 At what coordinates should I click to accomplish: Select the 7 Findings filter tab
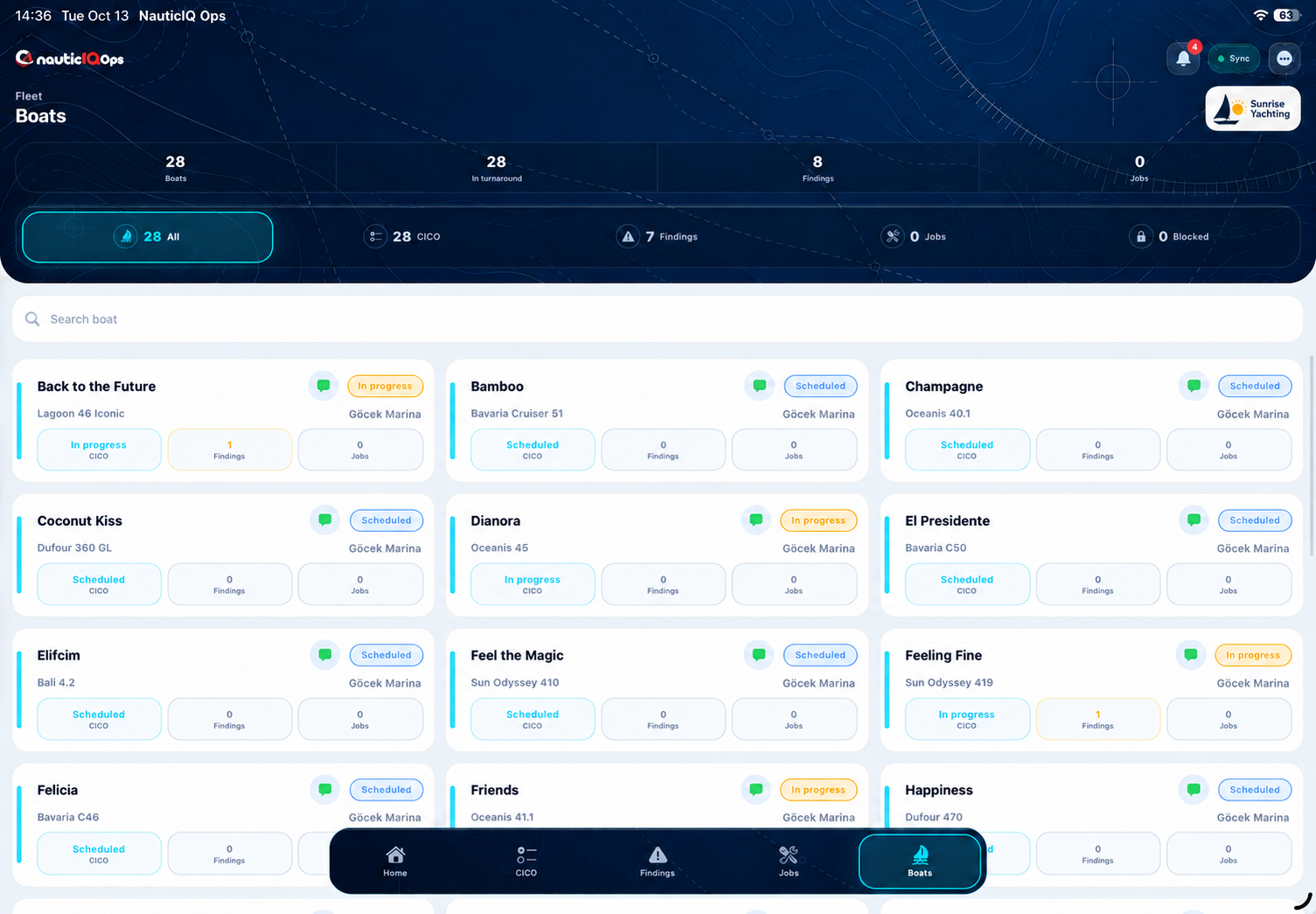tap(658, 237)
